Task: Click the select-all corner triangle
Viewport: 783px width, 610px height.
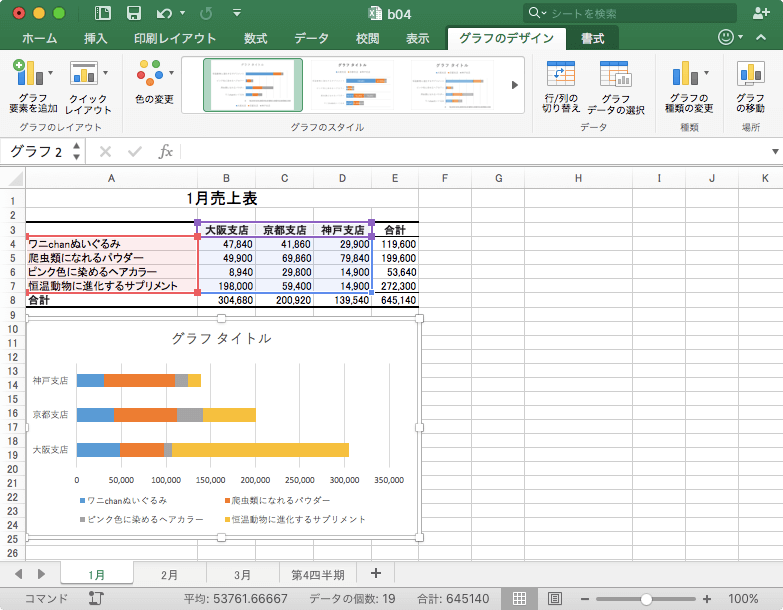Action: tap(15, 178)
